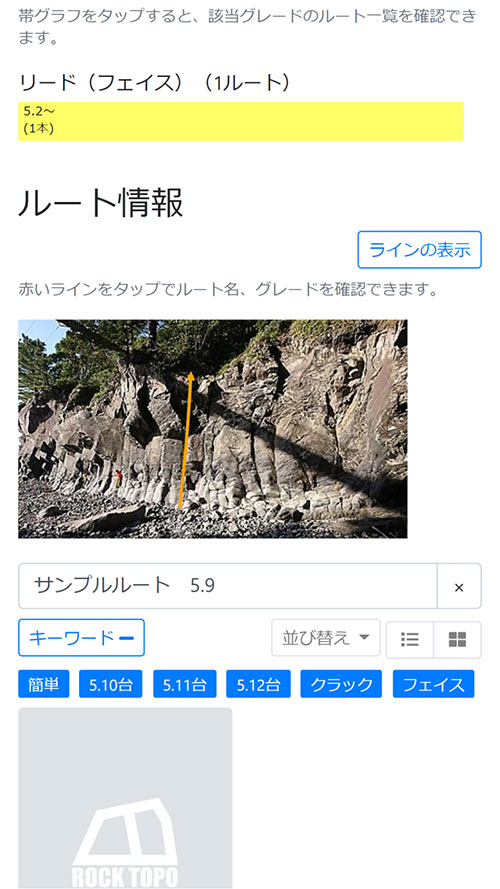Click the climber figure in cliff photo
The image size is (500, 889).
[x=118, y=479]
